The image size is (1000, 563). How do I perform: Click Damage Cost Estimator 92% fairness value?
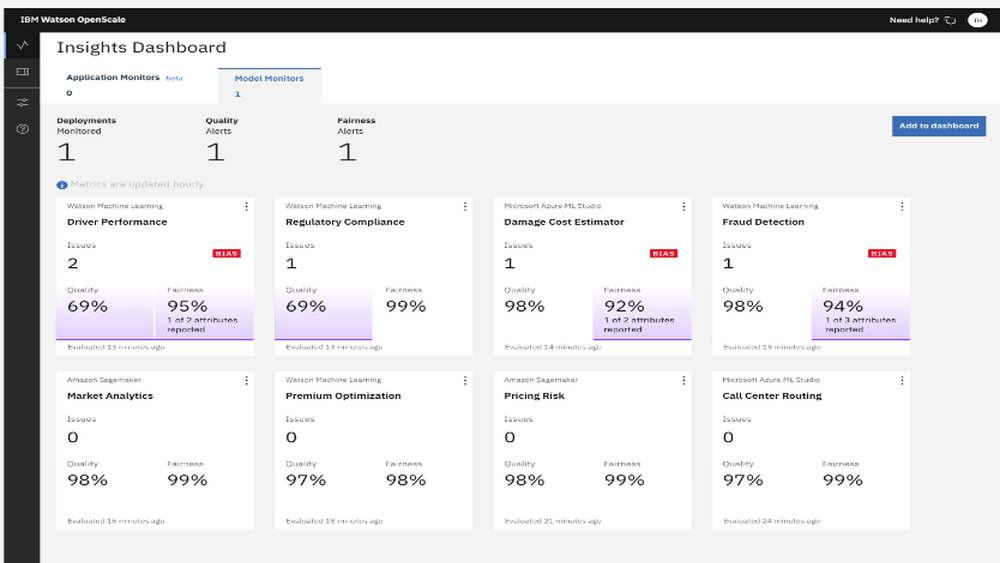coord(624,307)
